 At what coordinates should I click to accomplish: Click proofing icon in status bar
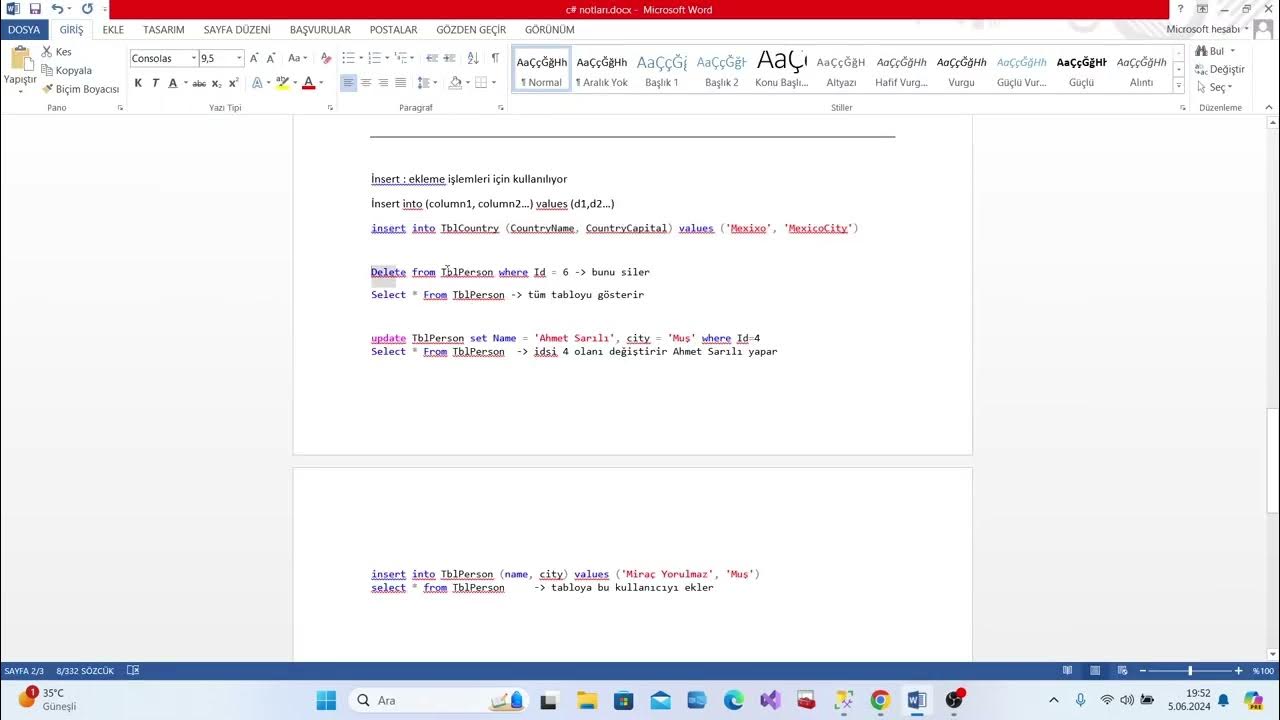(x=133, y=671)
